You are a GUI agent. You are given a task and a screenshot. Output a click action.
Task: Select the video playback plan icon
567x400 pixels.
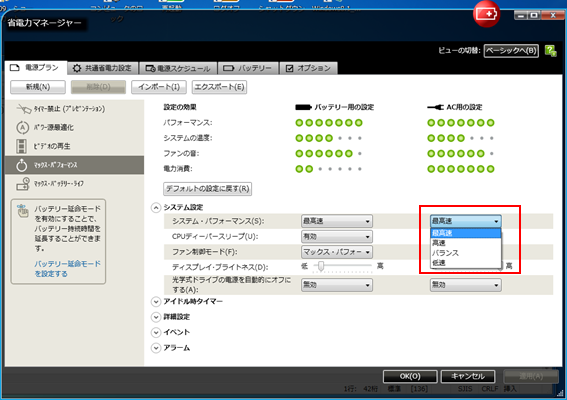pos(21,146)
